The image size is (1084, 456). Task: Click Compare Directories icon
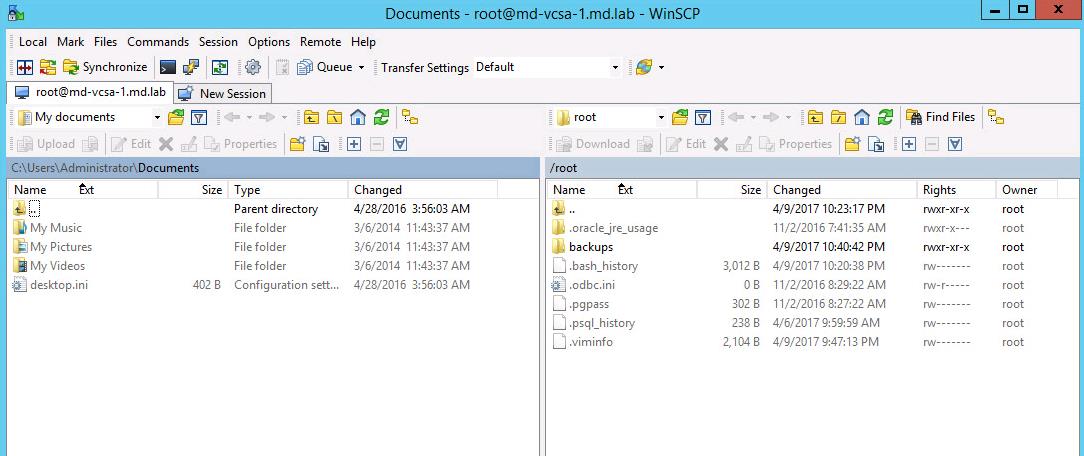click(25, 67)
